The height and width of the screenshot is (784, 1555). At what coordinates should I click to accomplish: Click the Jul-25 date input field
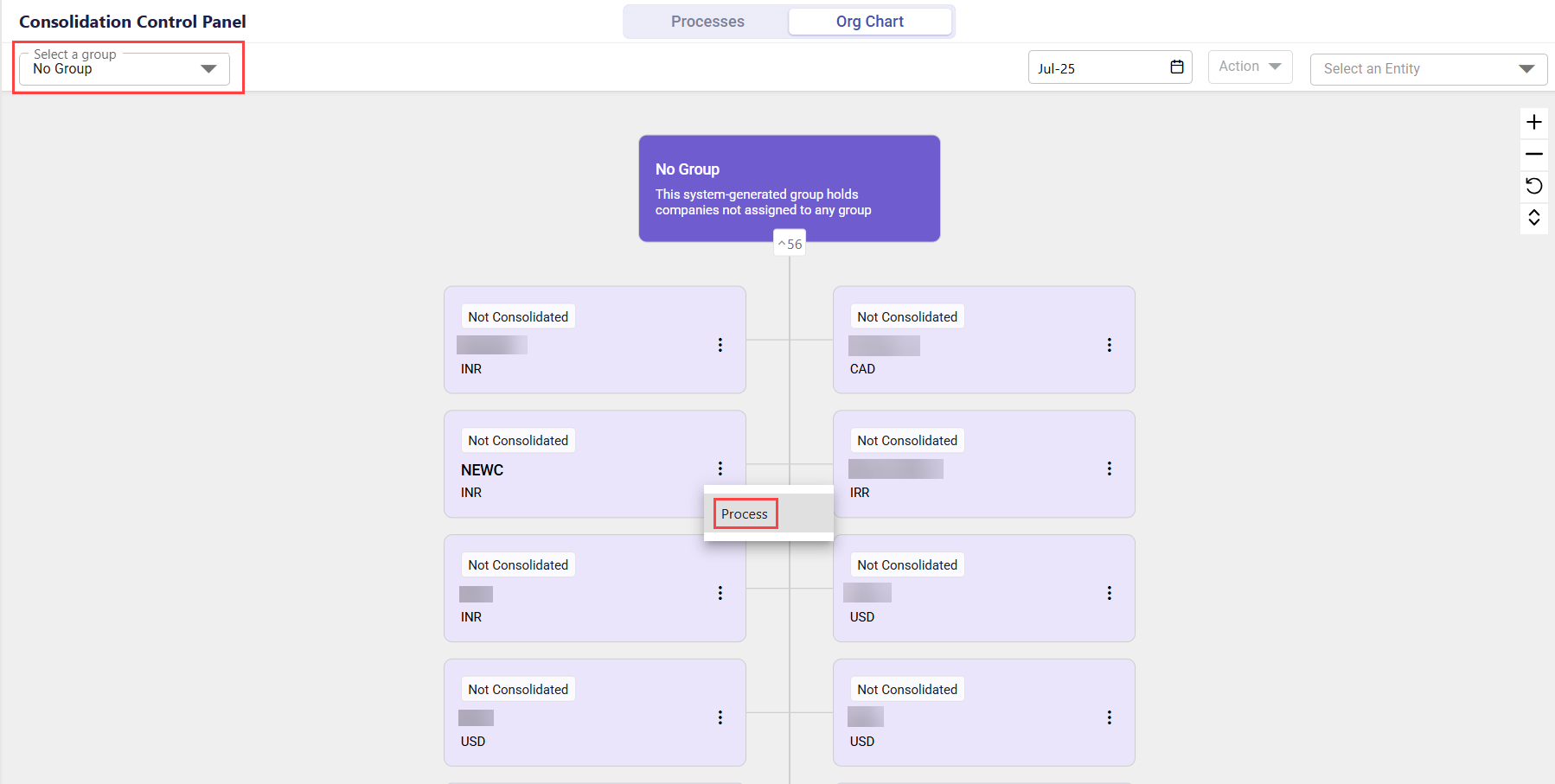point(1098,68)
